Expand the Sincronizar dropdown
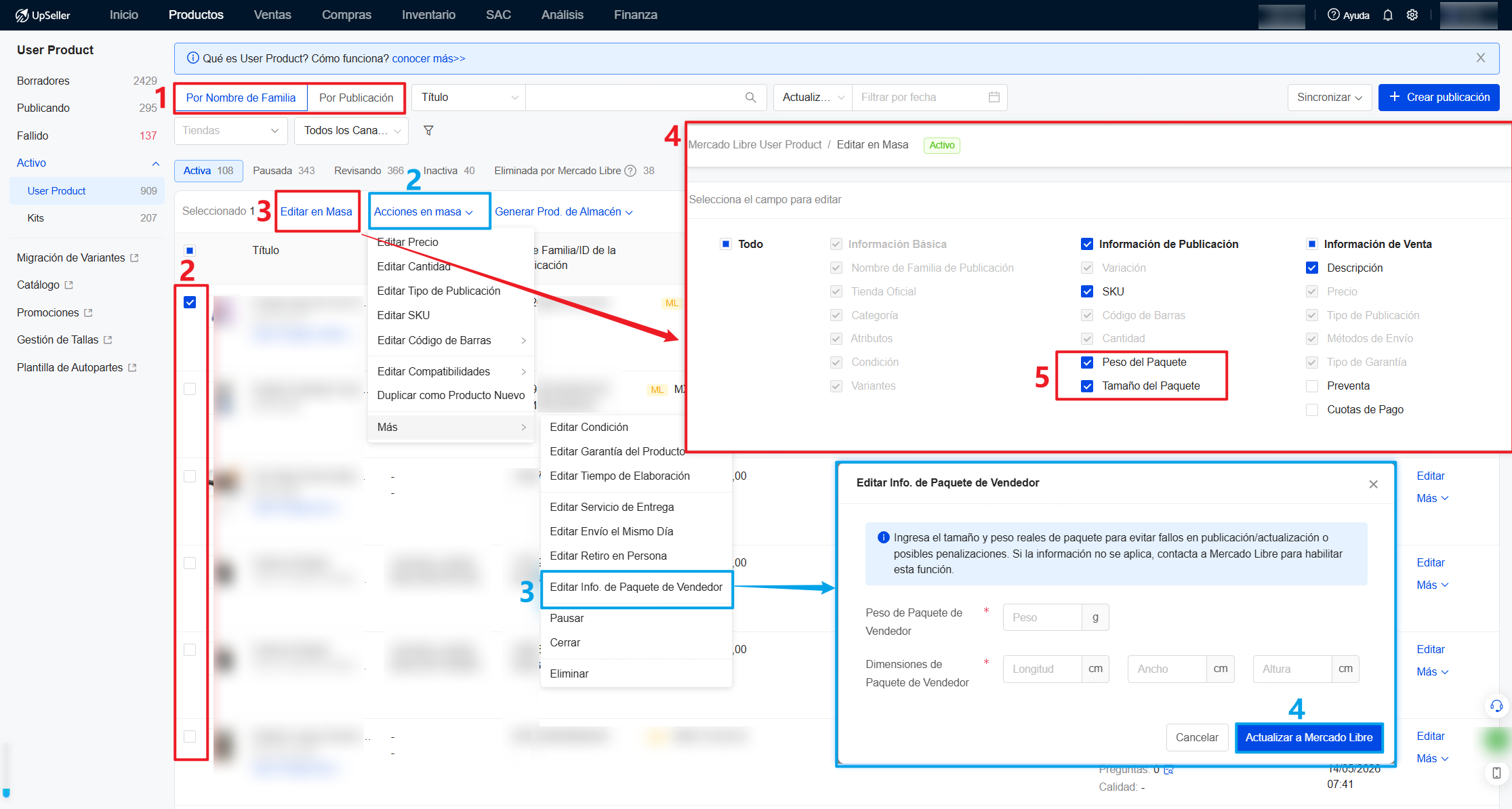The width and height of the screenshot is (1512, 809). [1329, 98]
